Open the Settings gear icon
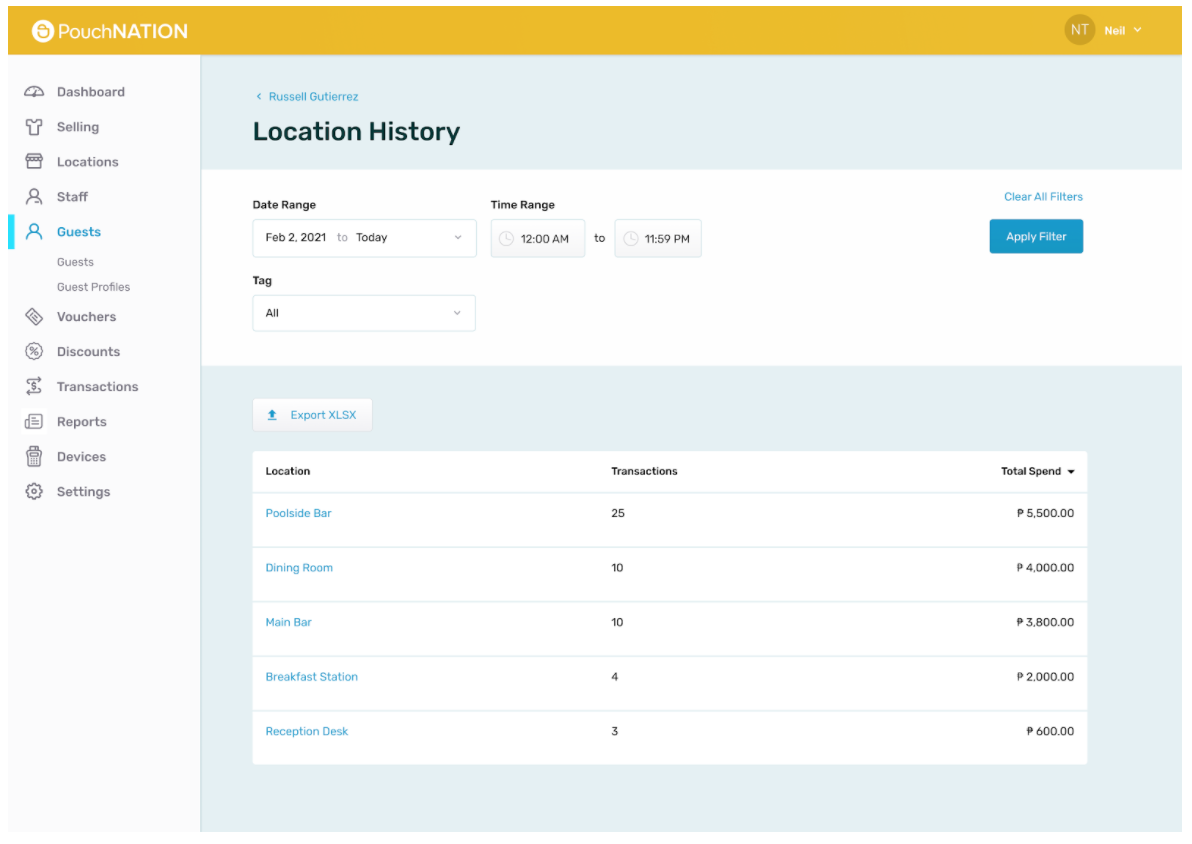Screen dimensions: 1192x844 coord(34,492)
